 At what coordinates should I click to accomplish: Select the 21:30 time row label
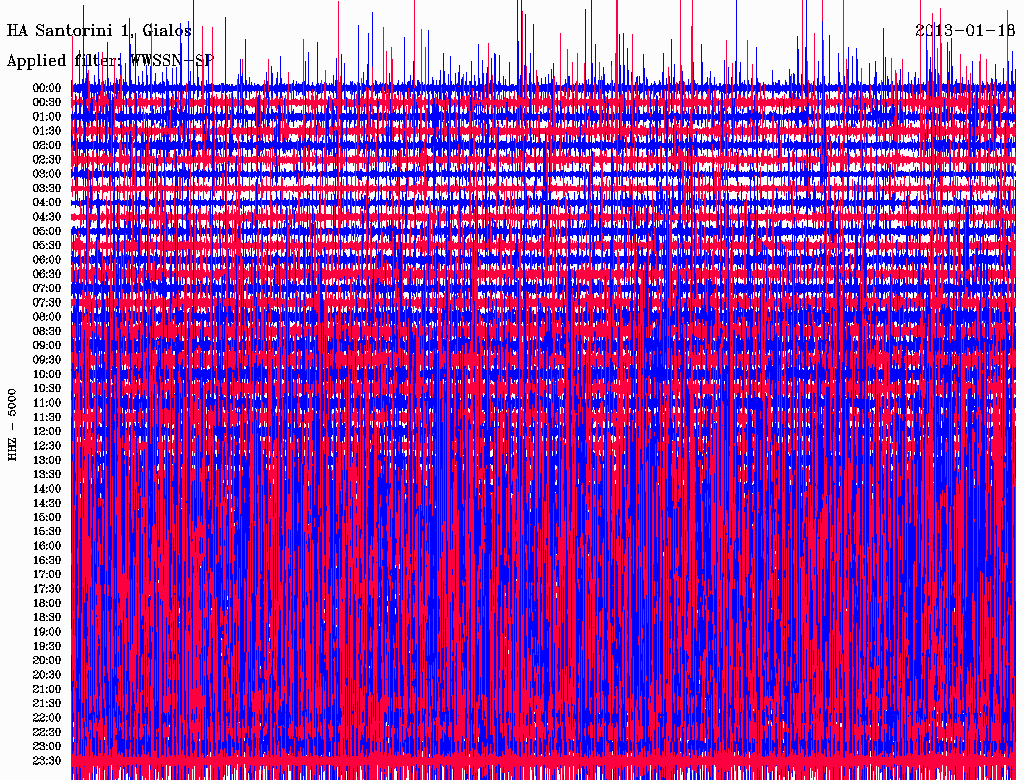(47, 704)
